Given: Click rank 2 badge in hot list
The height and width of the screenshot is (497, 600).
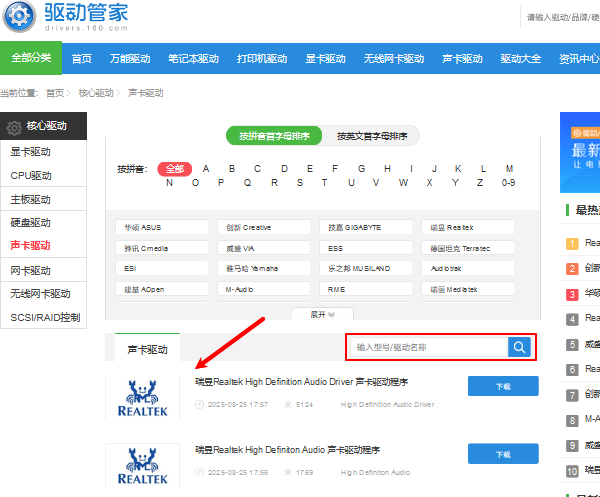Looking at the screenshot, I should [x=572, y=269].
